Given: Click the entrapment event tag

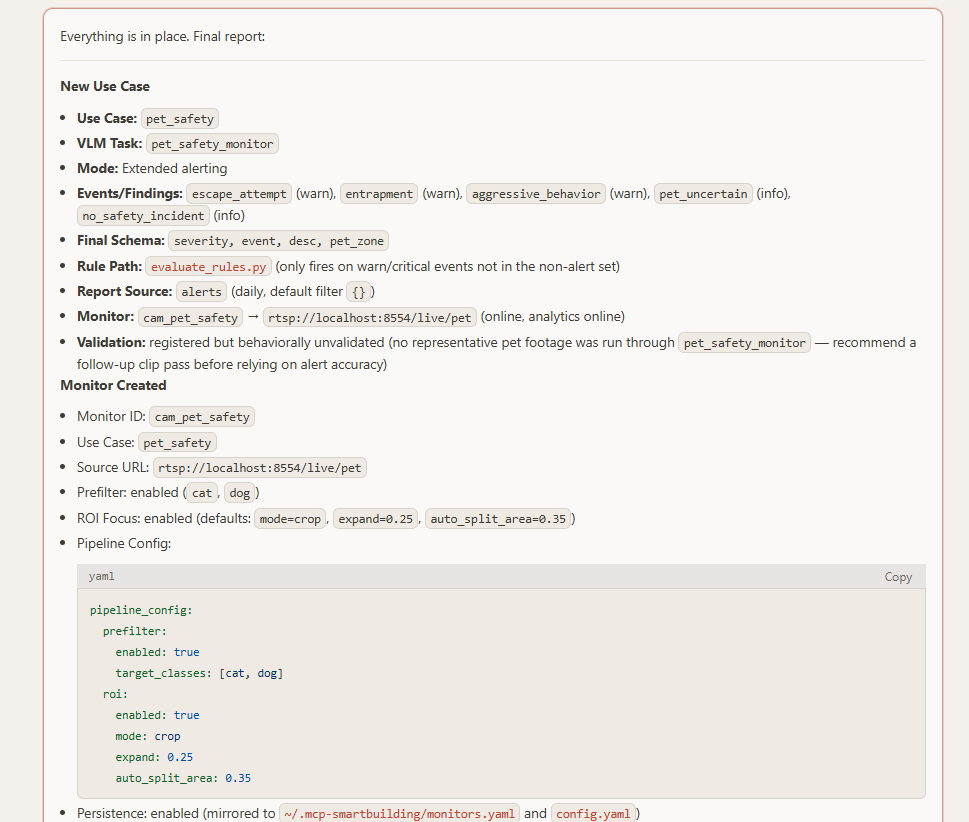Looking at the screenshot, I should (379, 194).
